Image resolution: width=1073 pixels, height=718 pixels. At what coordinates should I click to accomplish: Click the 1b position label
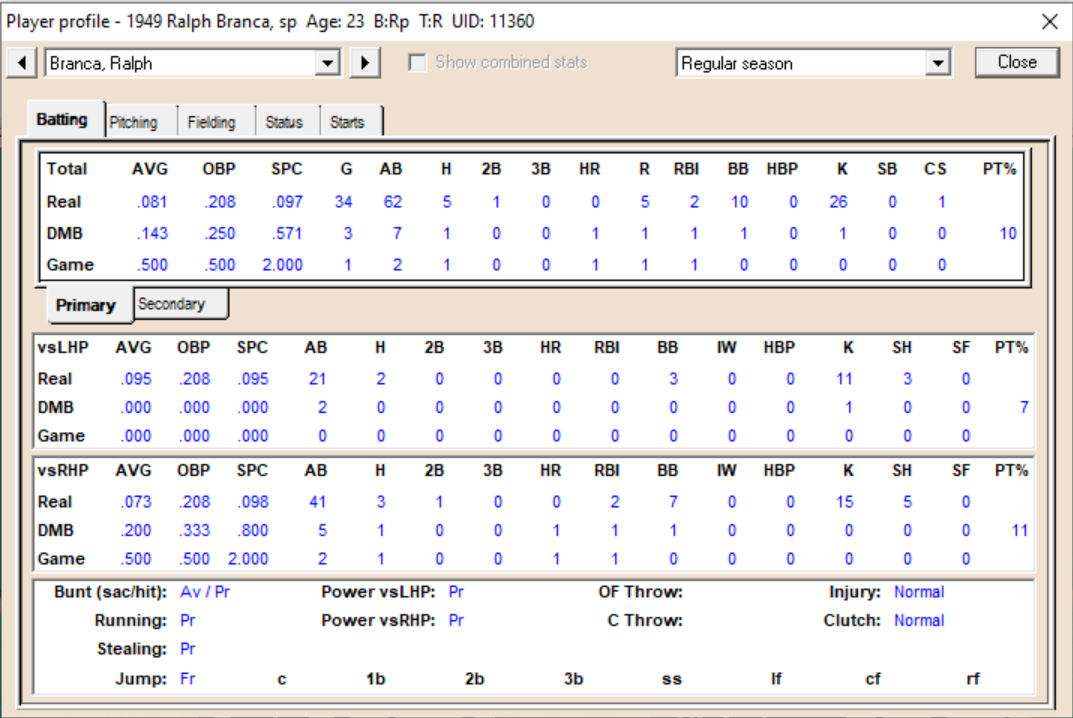coord(376,679)
